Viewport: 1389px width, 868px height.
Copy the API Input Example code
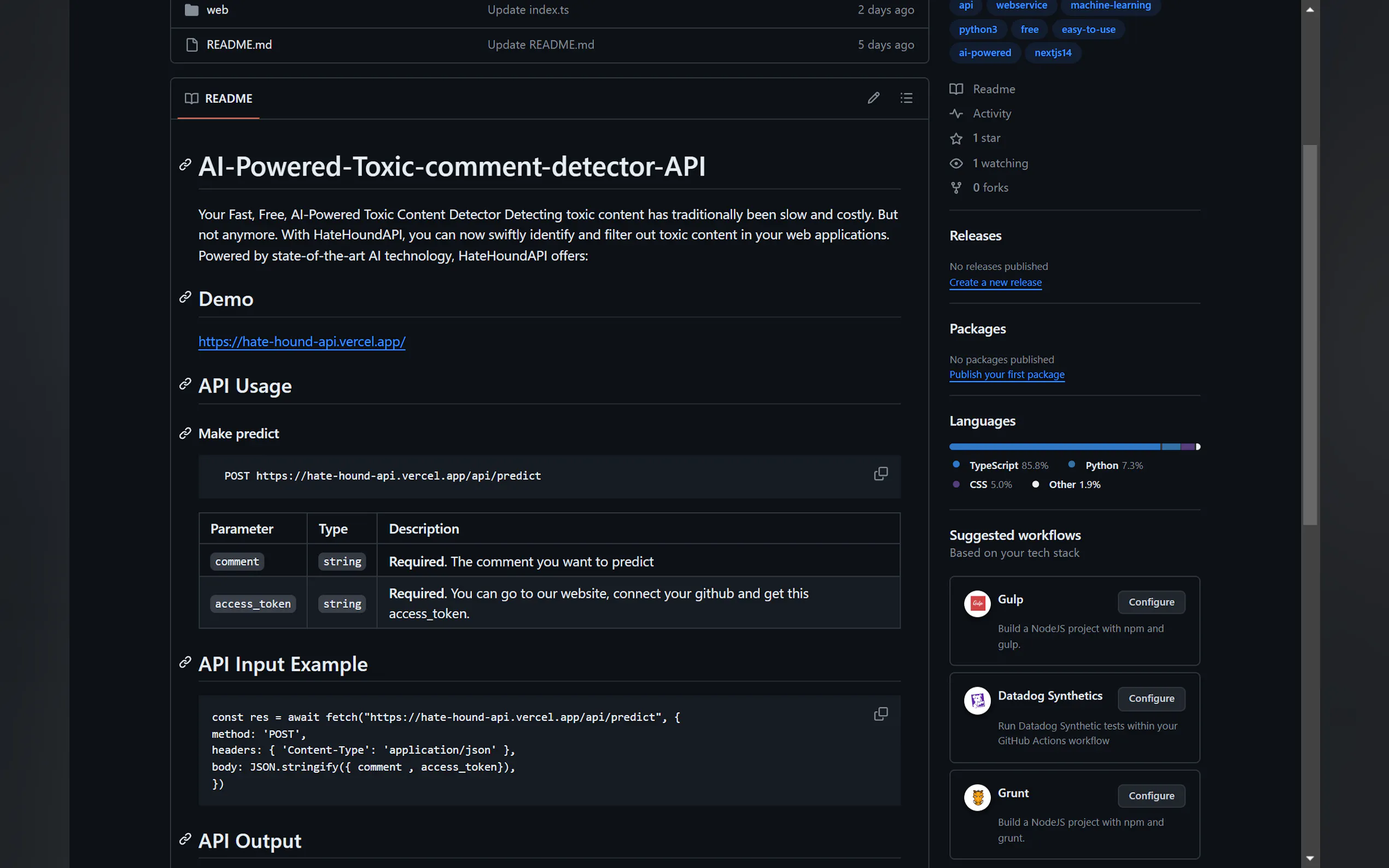[x=880, y=713]
